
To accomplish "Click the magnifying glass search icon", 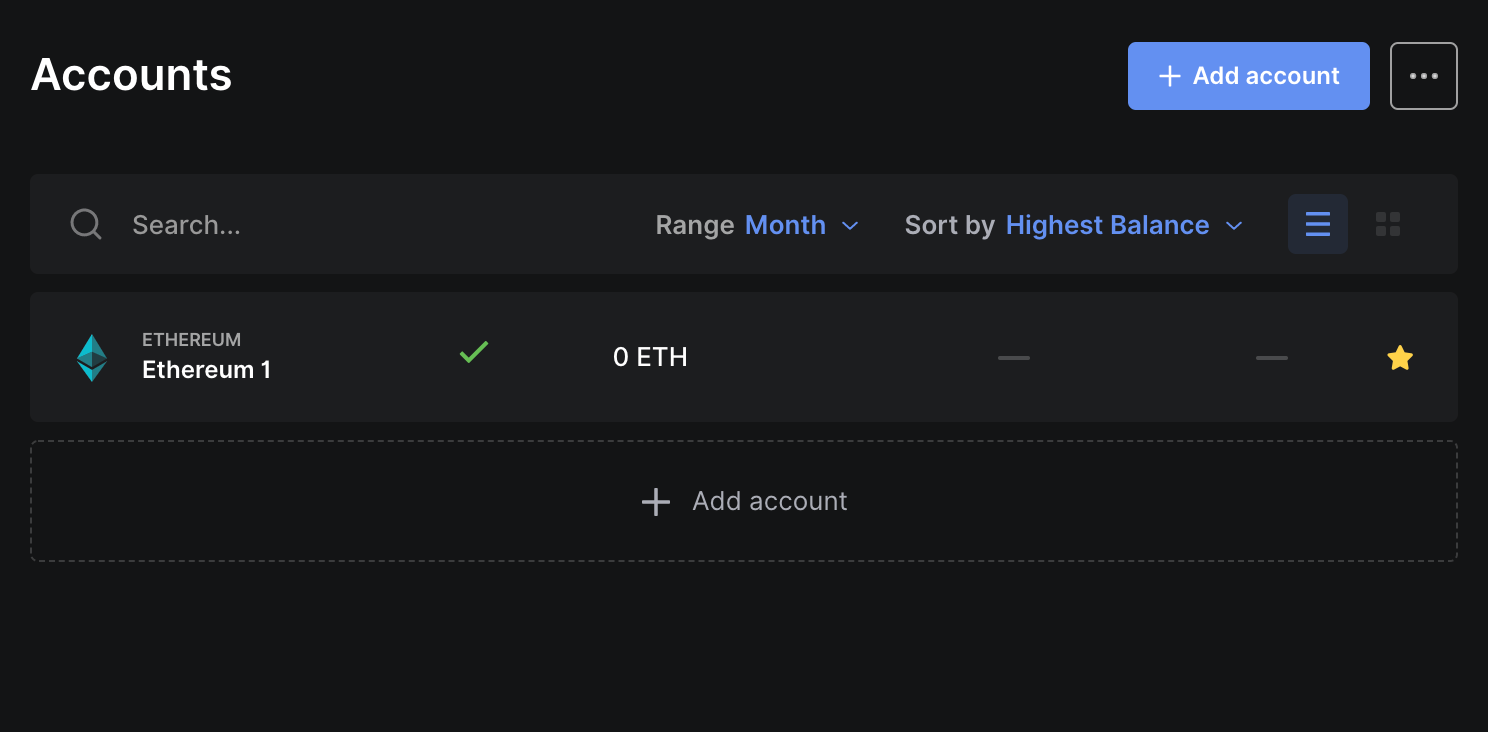I will click(x=86, y=224).
